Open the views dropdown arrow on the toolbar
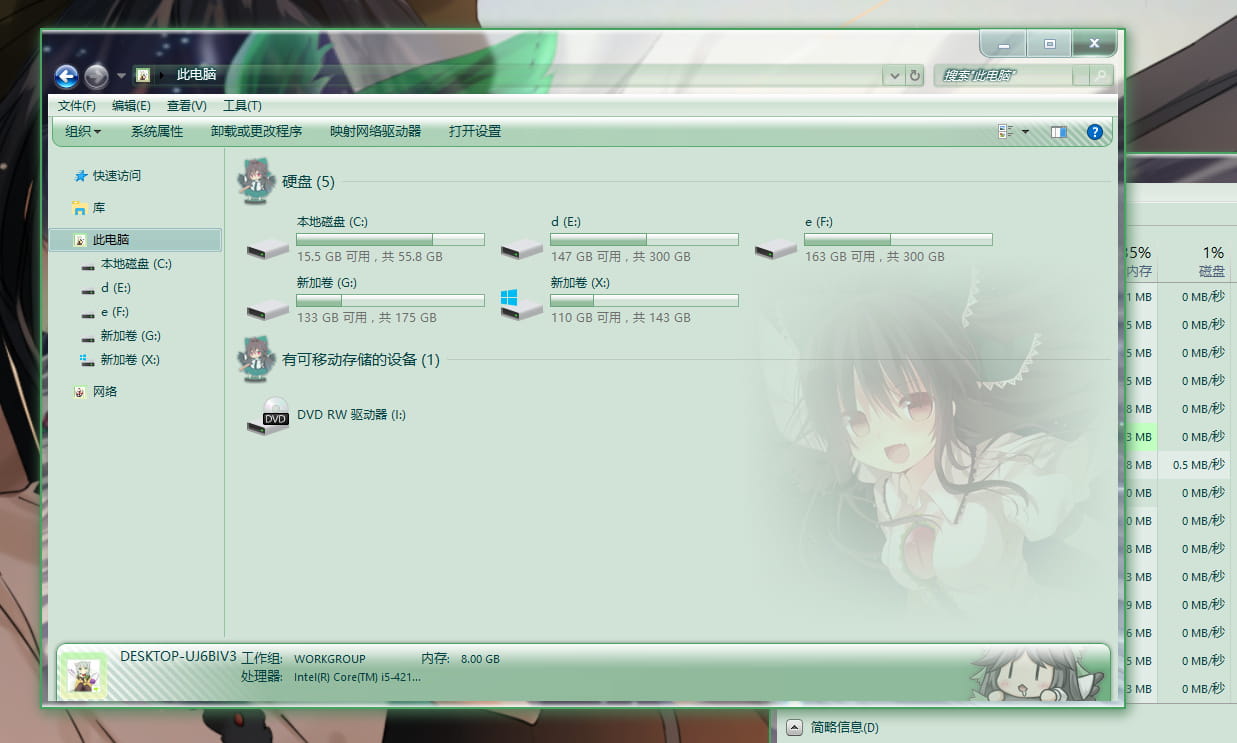1237x743 pixels. tap(1025, 131)
